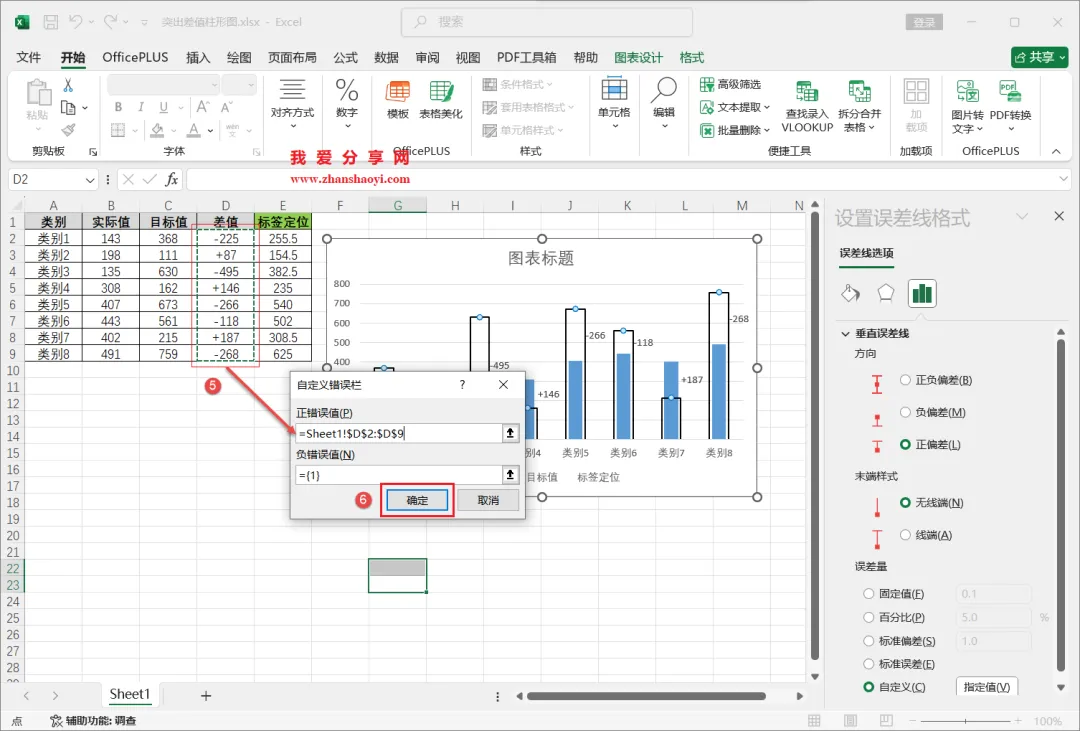Collapse the ribbon with the up chevron

(x=1056, y=151)
